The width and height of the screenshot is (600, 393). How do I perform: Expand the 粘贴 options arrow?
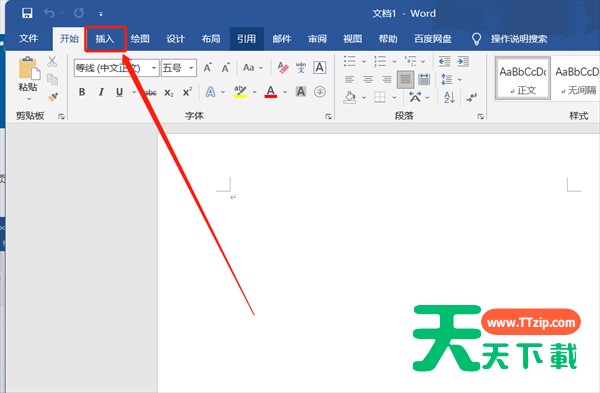29,99
